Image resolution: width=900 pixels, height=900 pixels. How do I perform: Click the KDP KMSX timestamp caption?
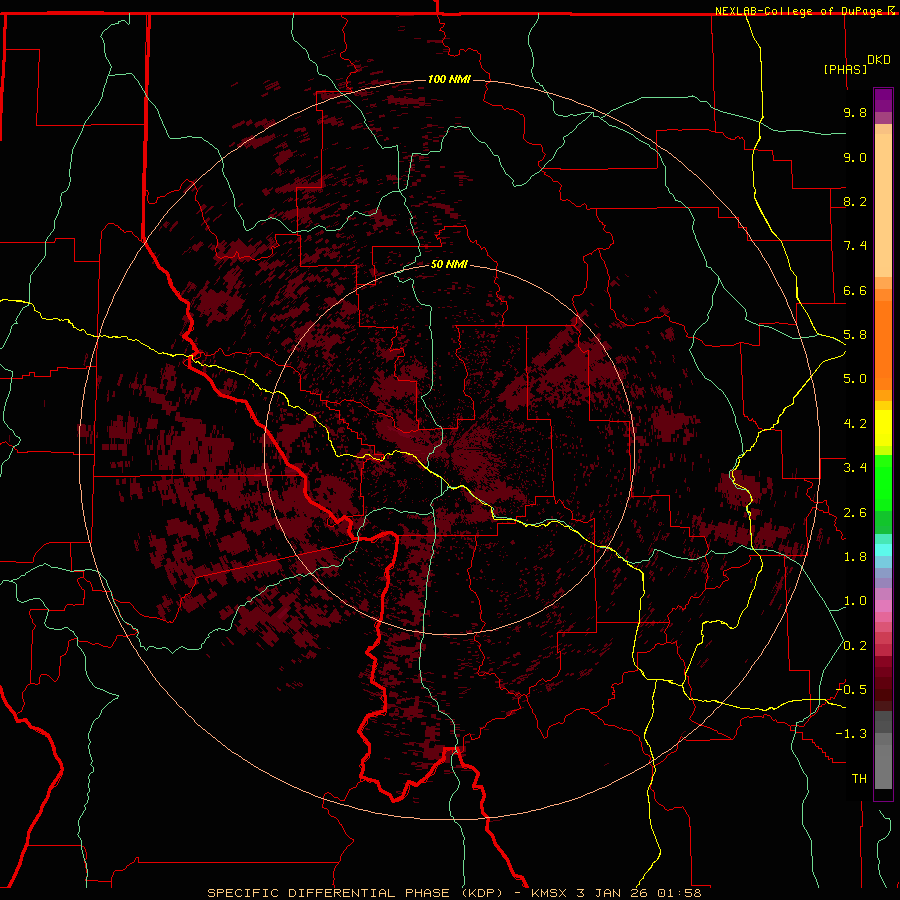(454, 893)
